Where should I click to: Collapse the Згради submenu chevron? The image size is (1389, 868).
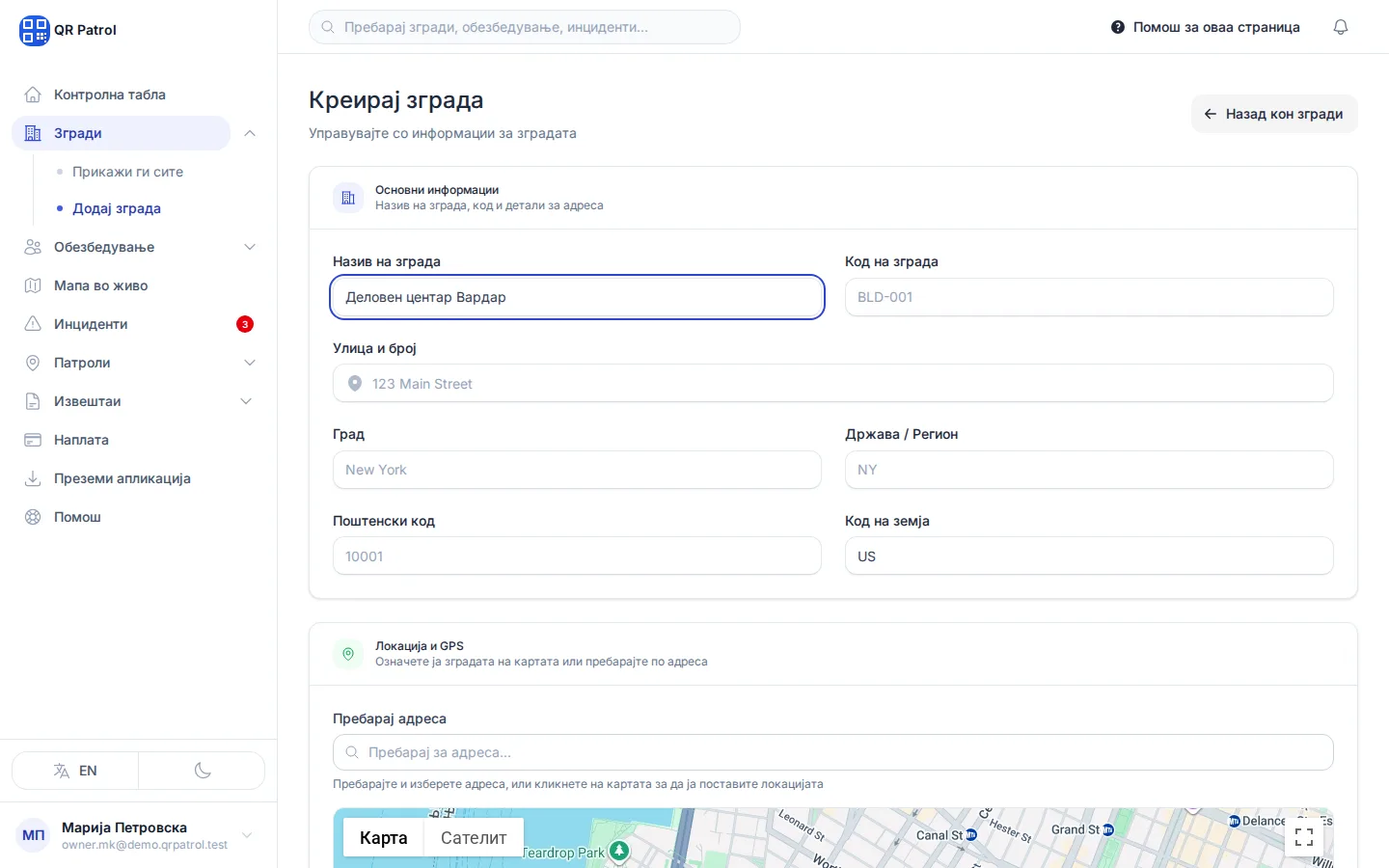point(250,133)
